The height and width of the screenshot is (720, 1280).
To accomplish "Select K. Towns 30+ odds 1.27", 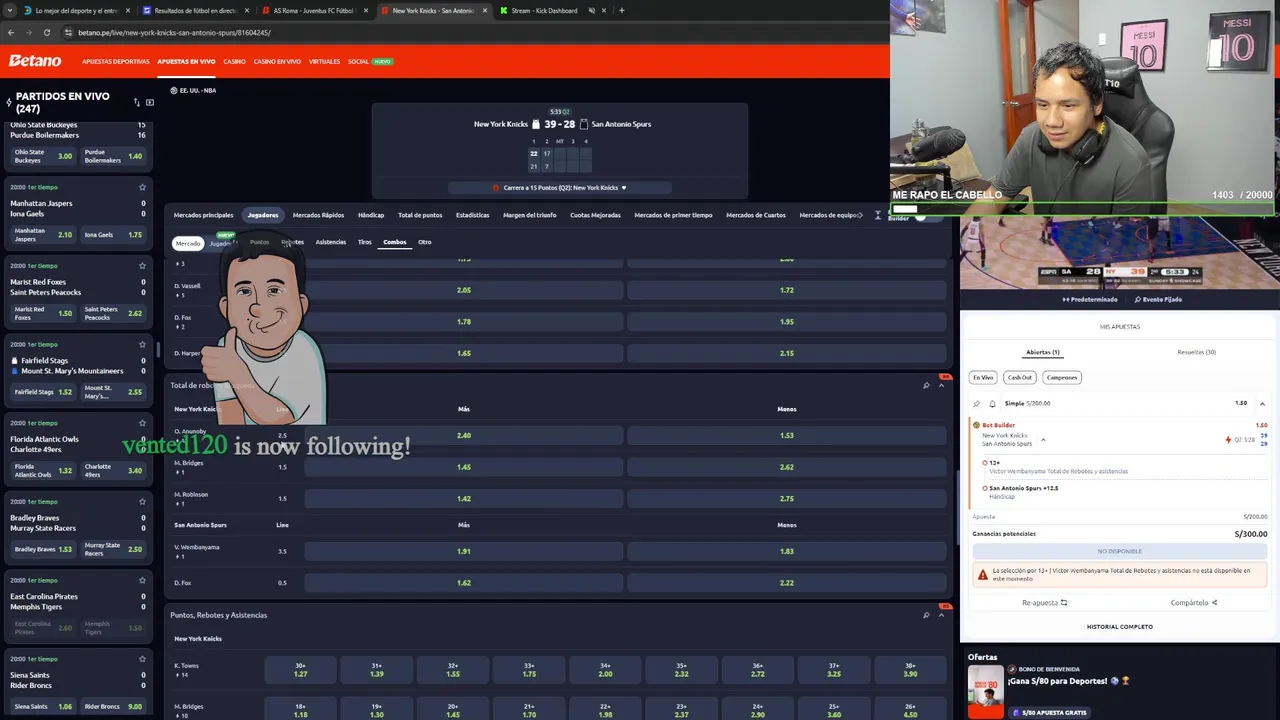I will (x=300, y=670).
